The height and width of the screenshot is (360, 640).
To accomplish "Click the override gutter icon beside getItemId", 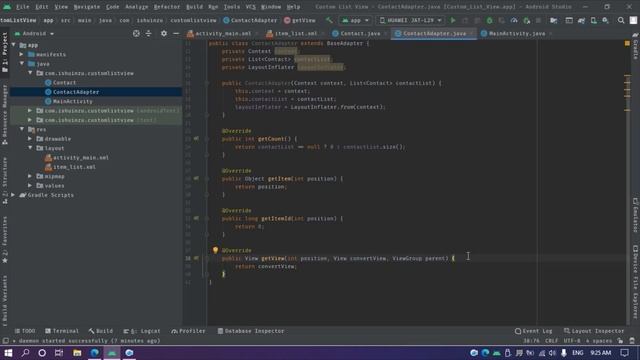I will [x=196, y=218].
